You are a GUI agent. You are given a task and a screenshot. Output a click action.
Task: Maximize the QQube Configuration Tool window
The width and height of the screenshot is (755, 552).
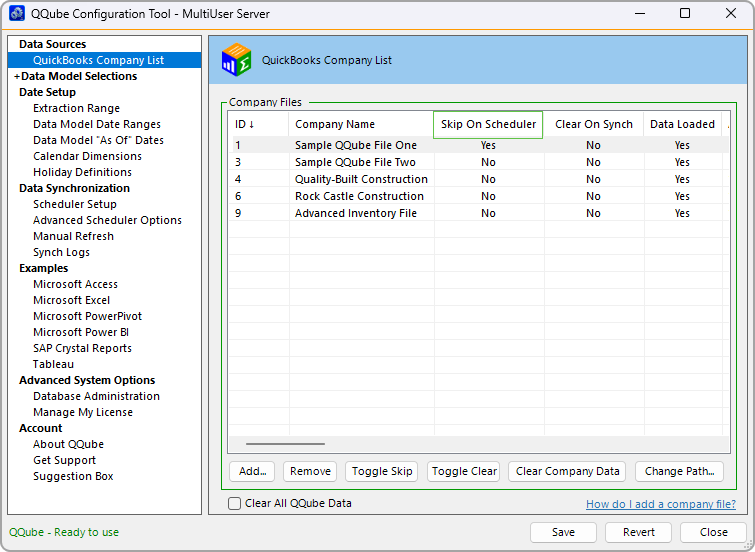click(685, 13)
